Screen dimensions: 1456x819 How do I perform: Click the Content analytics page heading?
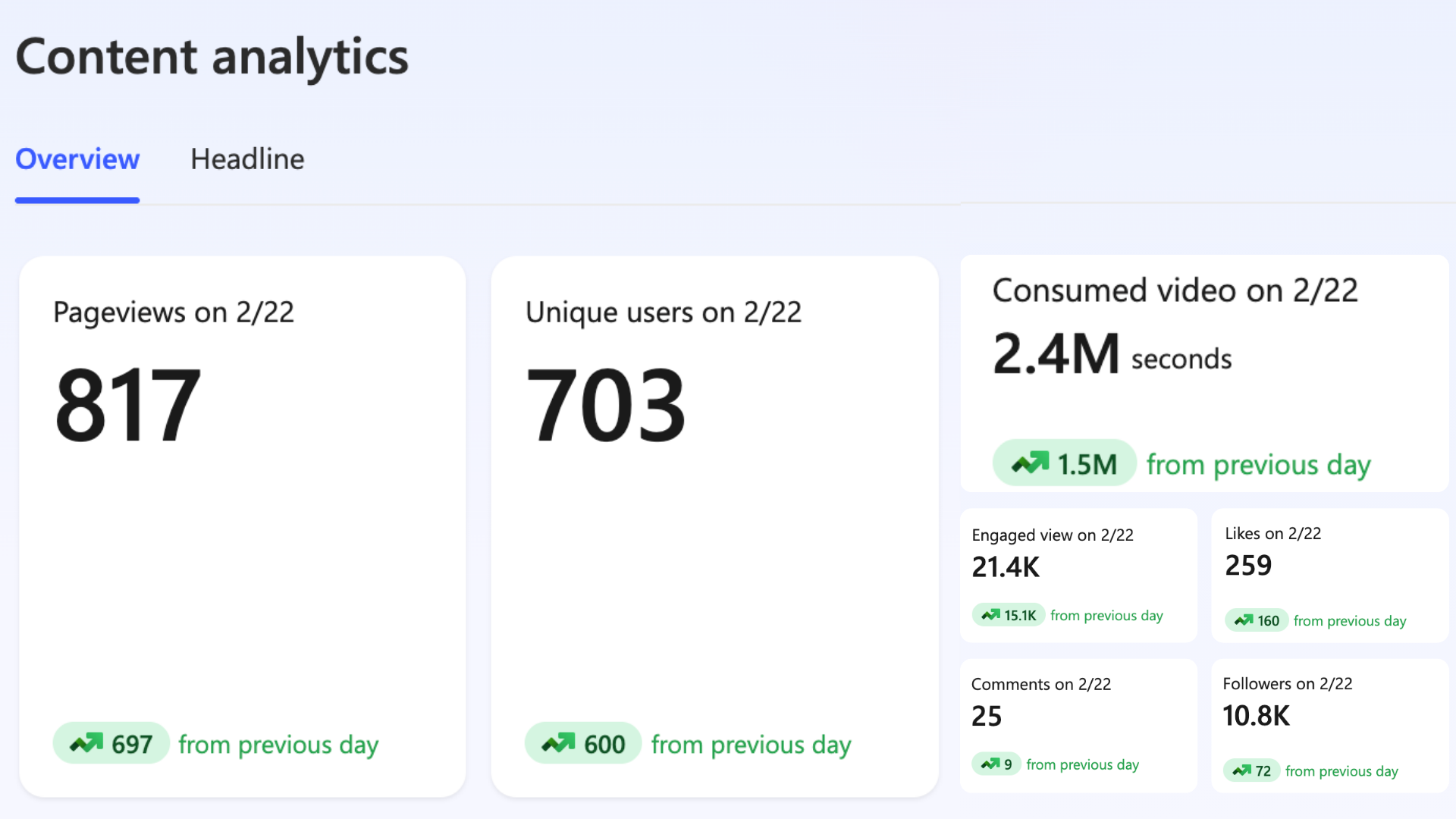point(212,57)
